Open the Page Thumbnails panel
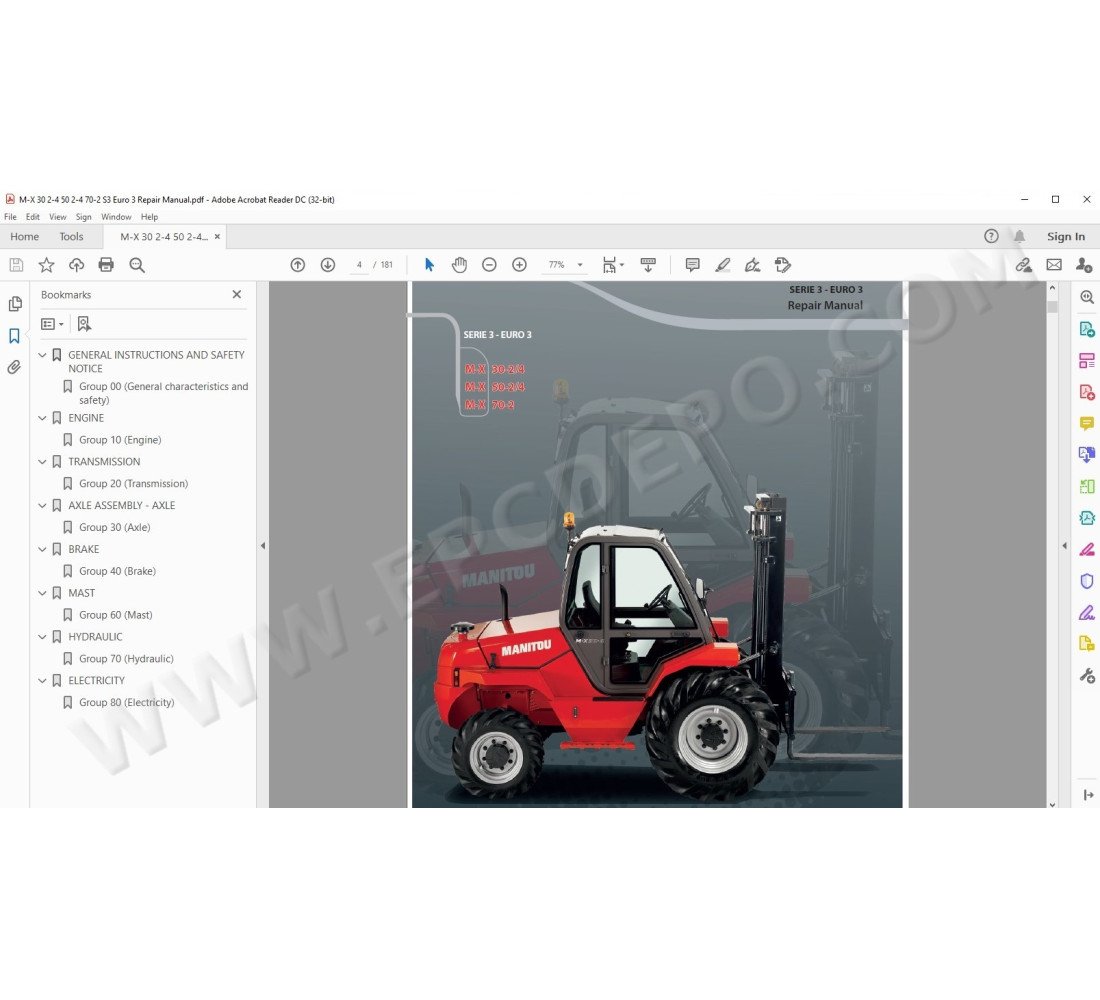1100x1000 pixels. pos(14,304)
